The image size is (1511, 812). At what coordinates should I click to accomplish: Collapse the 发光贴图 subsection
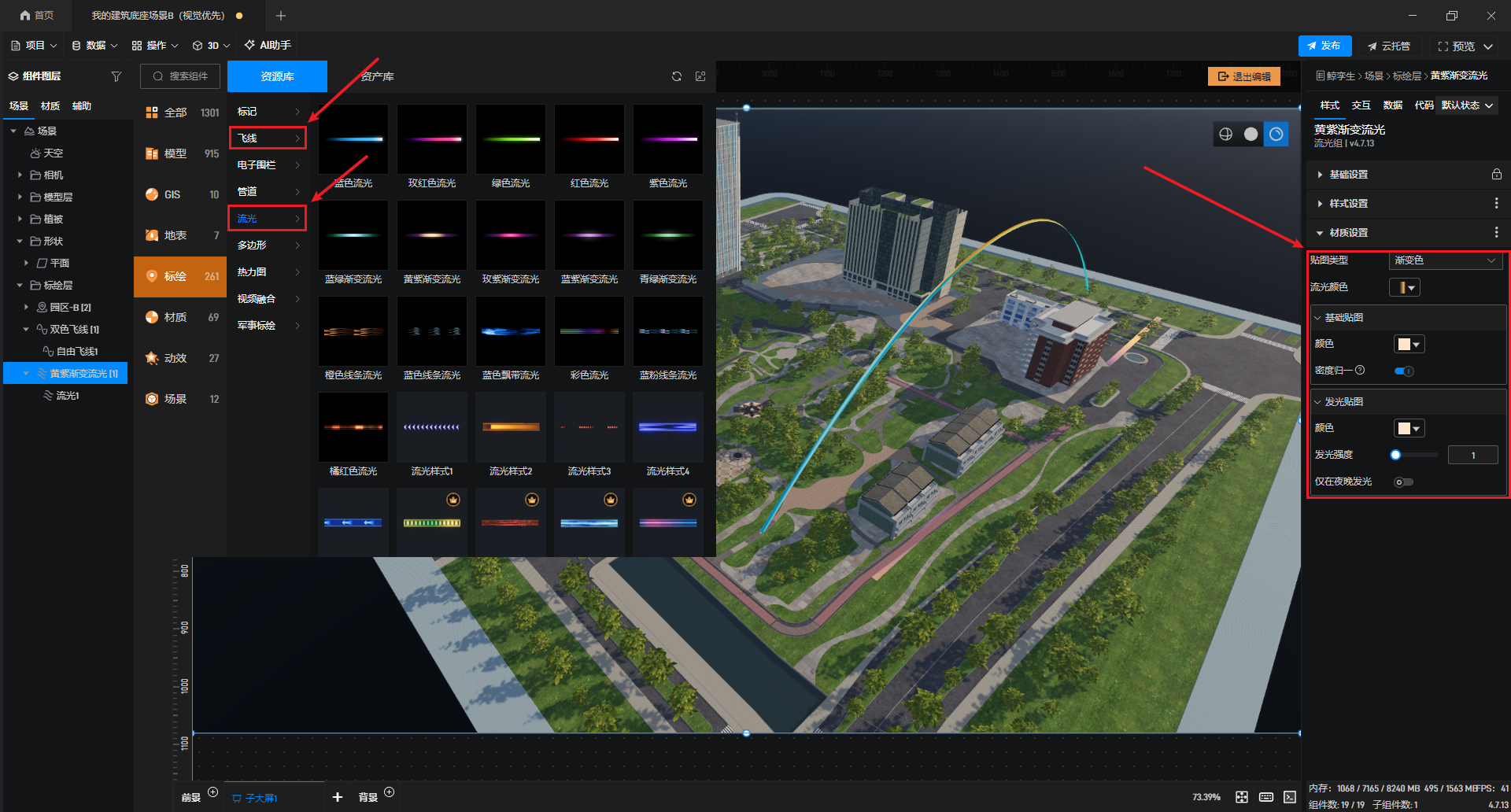click(1318, 402)
